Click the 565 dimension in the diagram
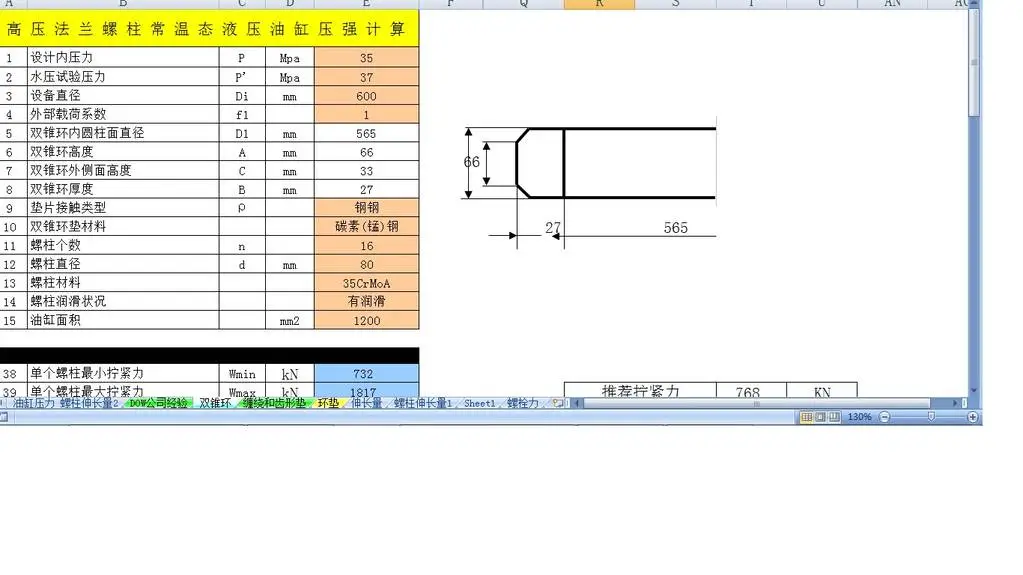Image resolution: width=1023 pixels, height=575 pixels. point(675,228)
